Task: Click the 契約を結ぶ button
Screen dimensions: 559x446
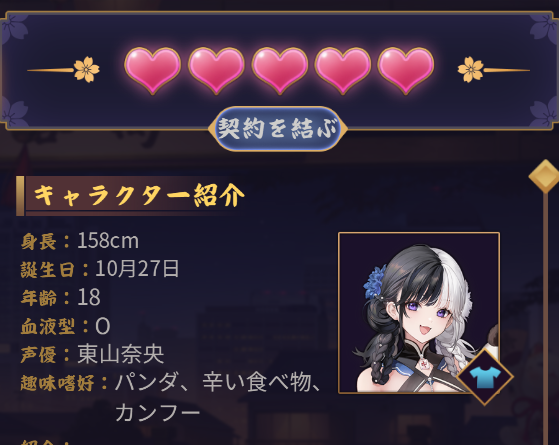Action: tap(278, 129)
